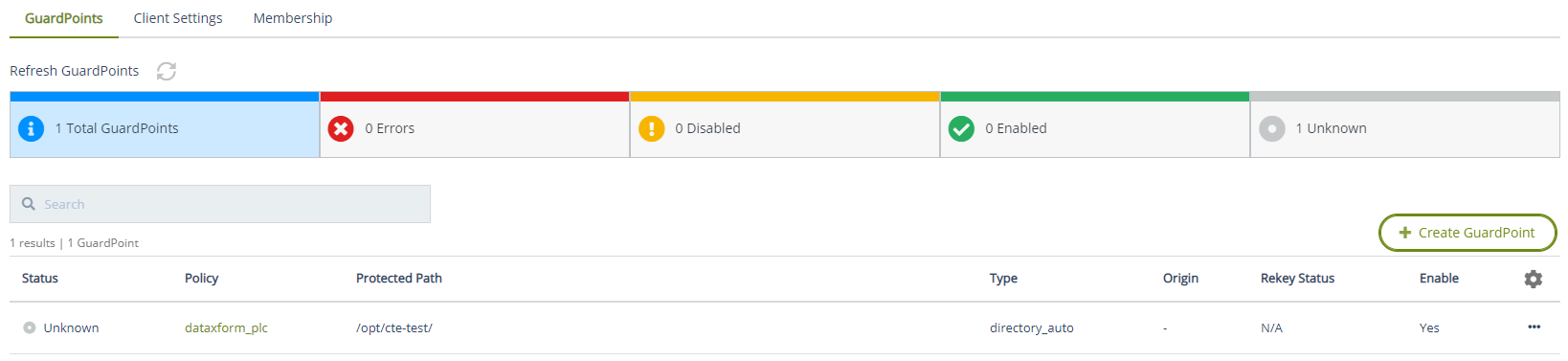This screenshot has height=361, width=1568.
Task: Filter by 1 Total GuardPoints tile
Action: click(165, 124)
